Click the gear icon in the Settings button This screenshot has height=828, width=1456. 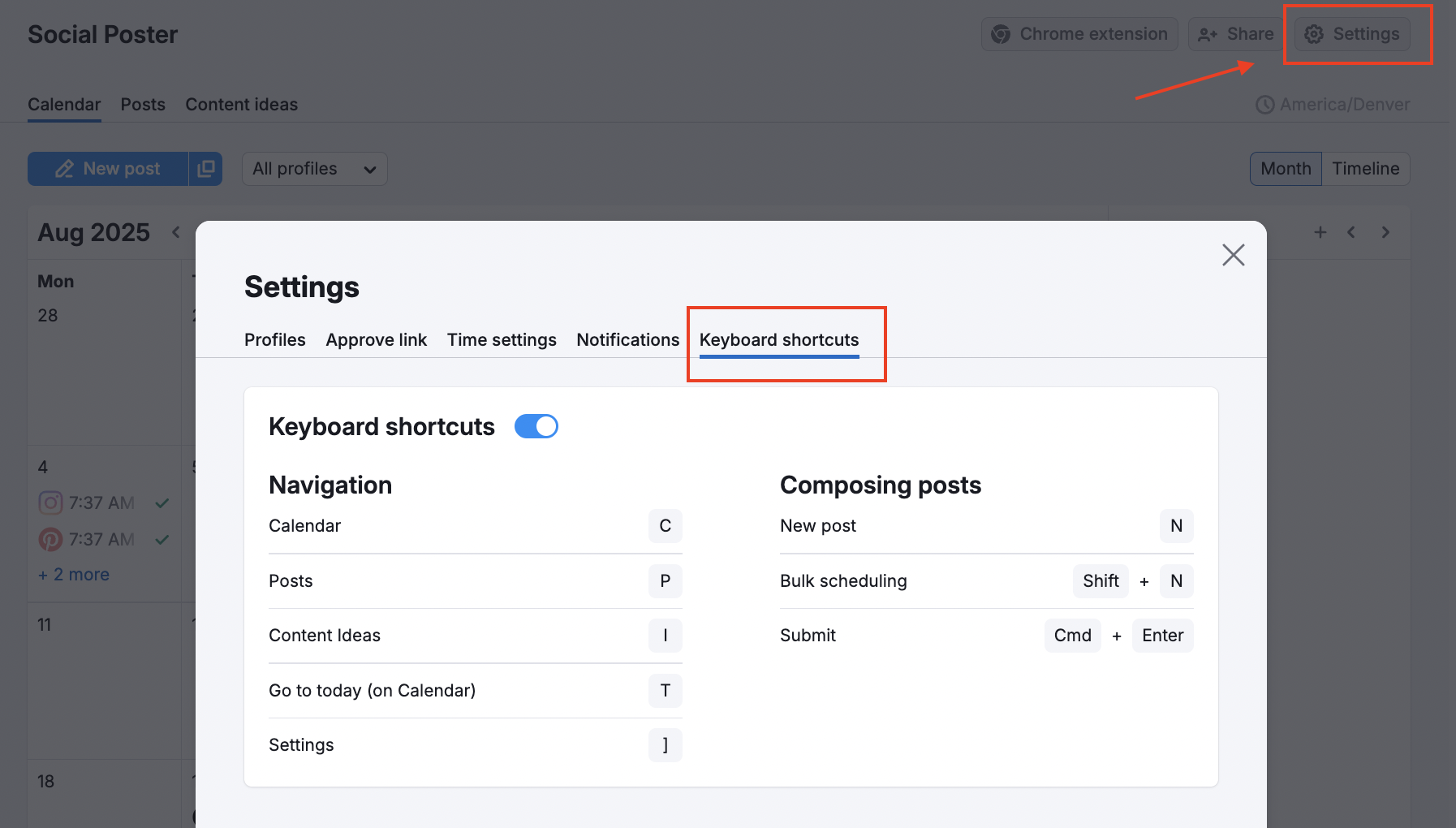1313,34
